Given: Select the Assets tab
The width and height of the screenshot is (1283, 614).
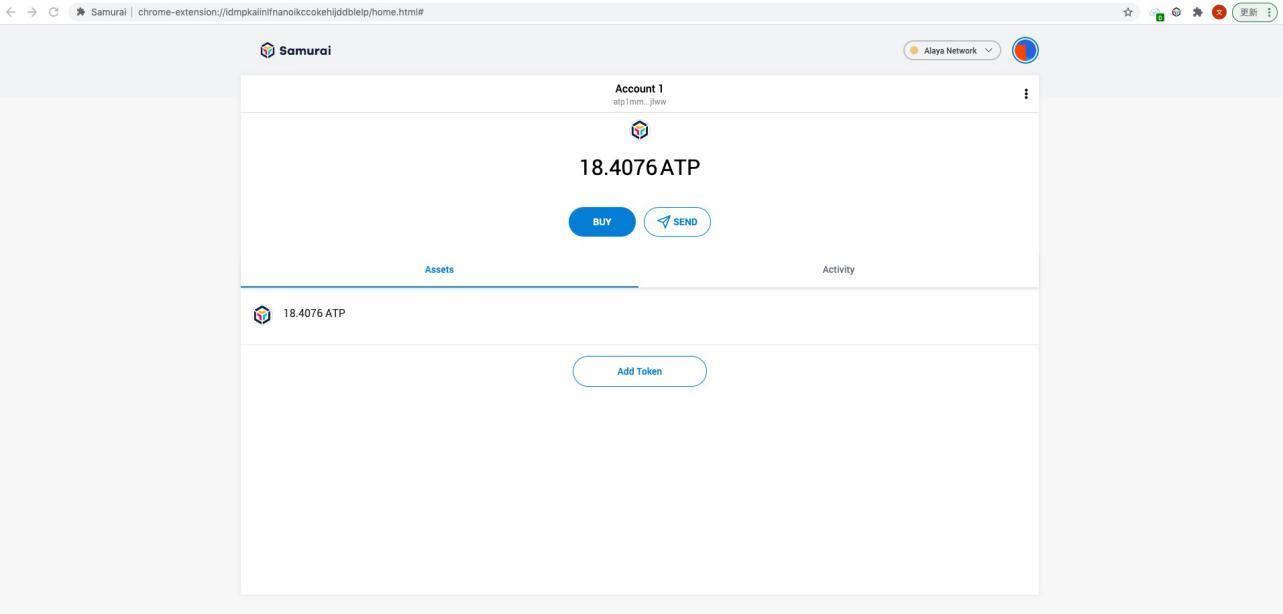Looking at the screenshot, I should coord(439,270).
